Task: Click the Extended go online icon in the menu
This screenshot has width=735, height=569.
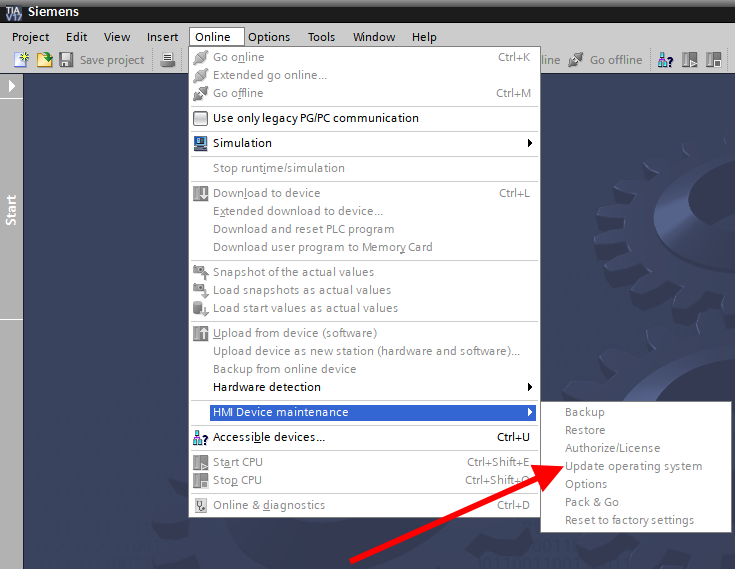Action: (x=201, y=75)
